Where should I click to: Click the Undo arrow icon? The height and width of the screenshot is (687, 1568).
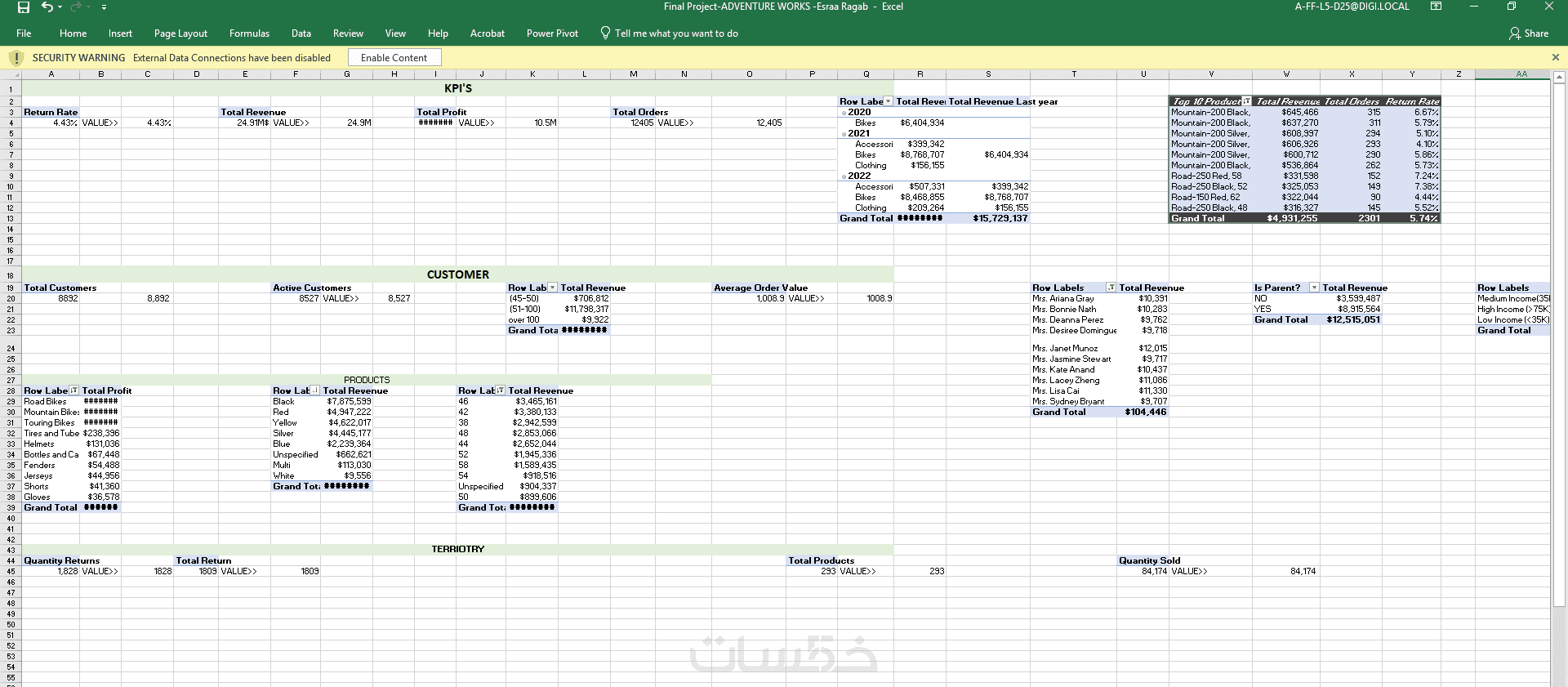point(47,7)
